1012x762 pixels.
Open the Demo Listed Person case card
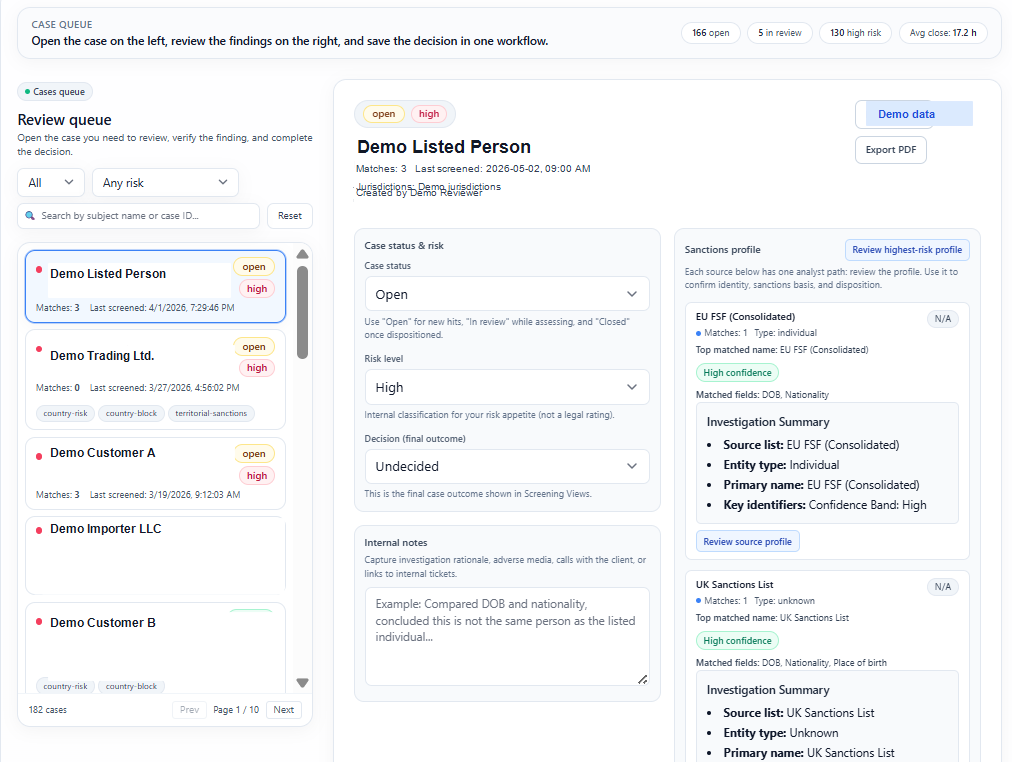155,286
